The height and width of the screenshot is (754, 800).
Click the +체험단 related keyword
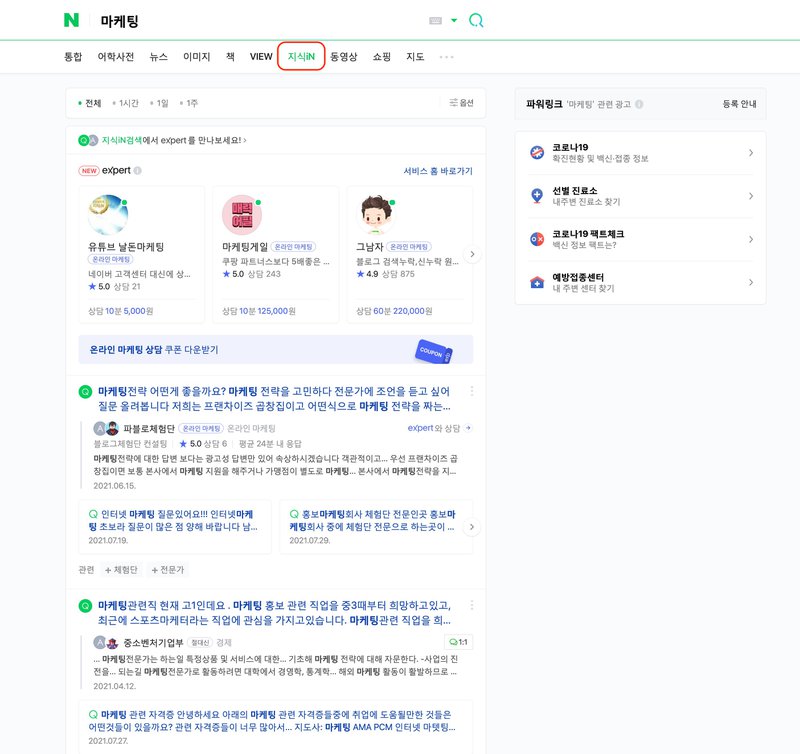tap(121, 570)
